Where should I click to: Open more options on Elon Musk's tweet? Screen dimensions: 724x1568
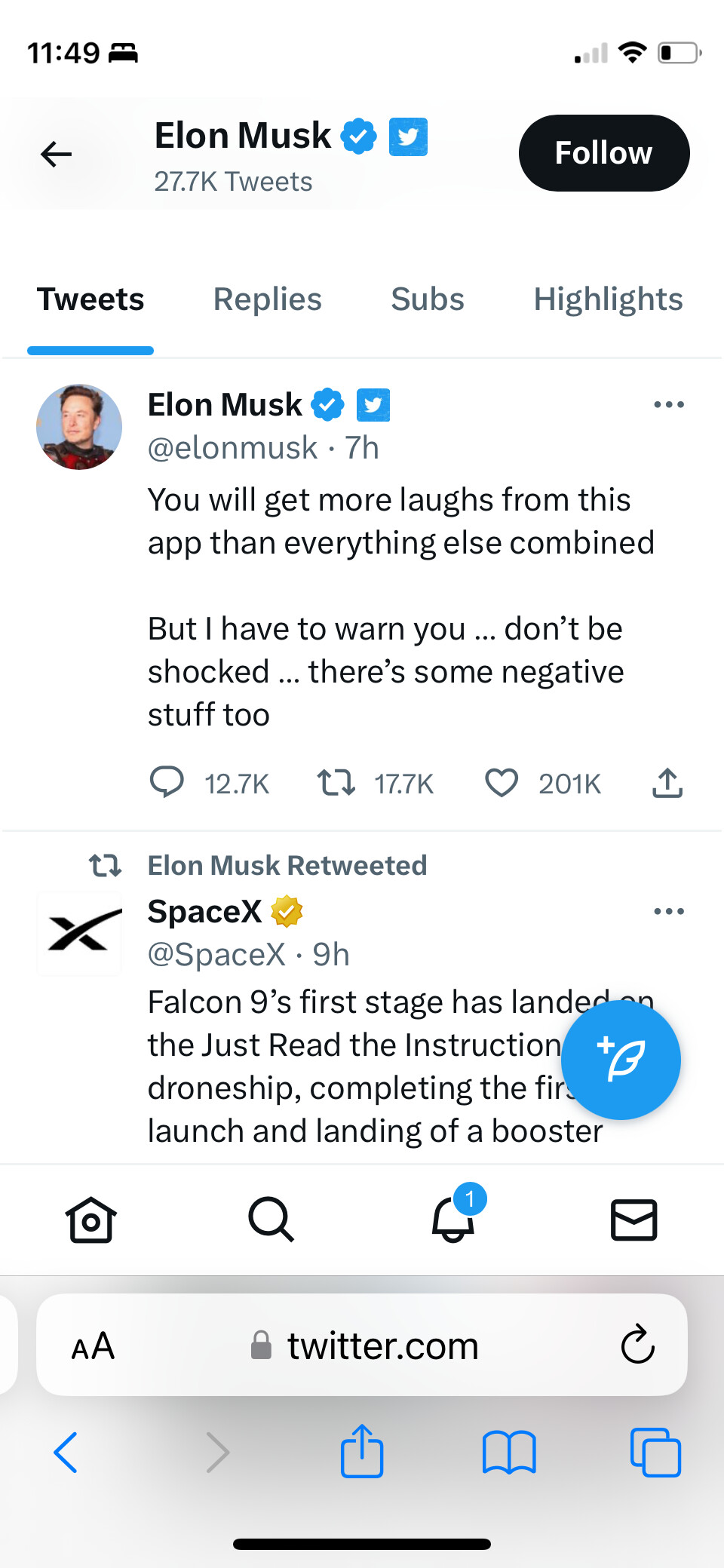tap(668, 405)
